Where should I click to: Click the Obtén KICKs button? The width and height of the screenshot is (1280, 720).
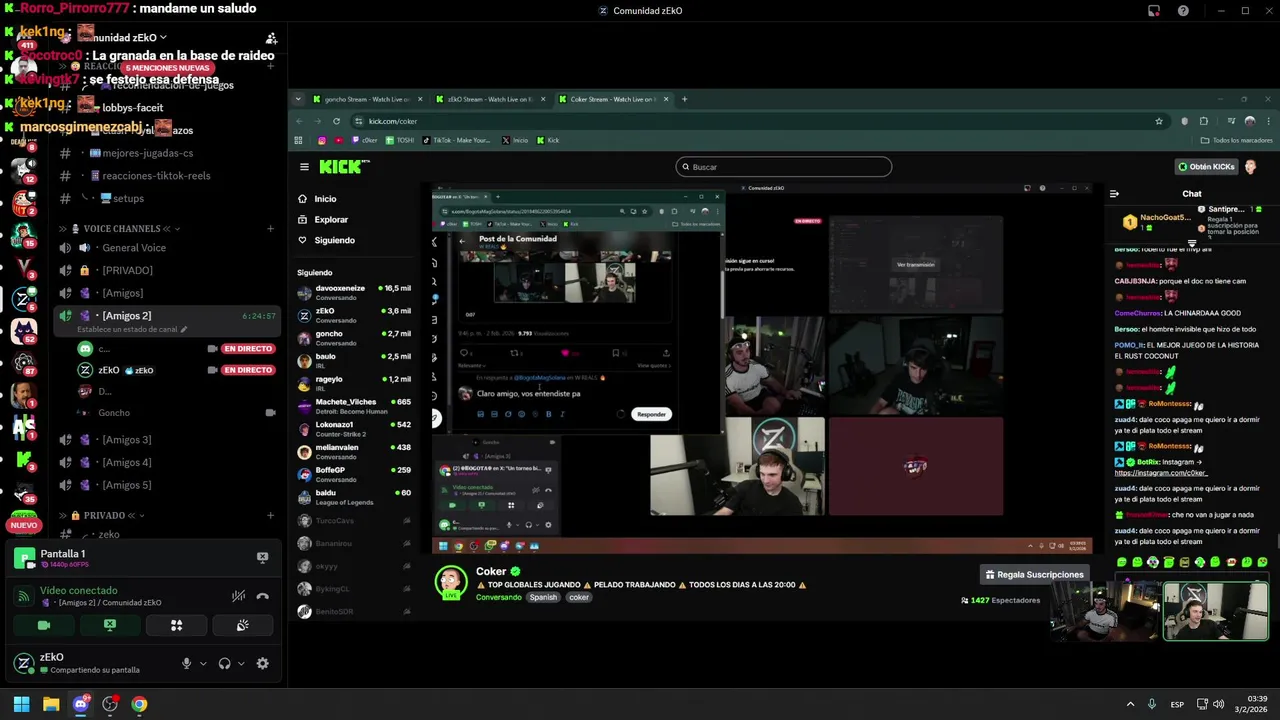[x=1206, y=167]
